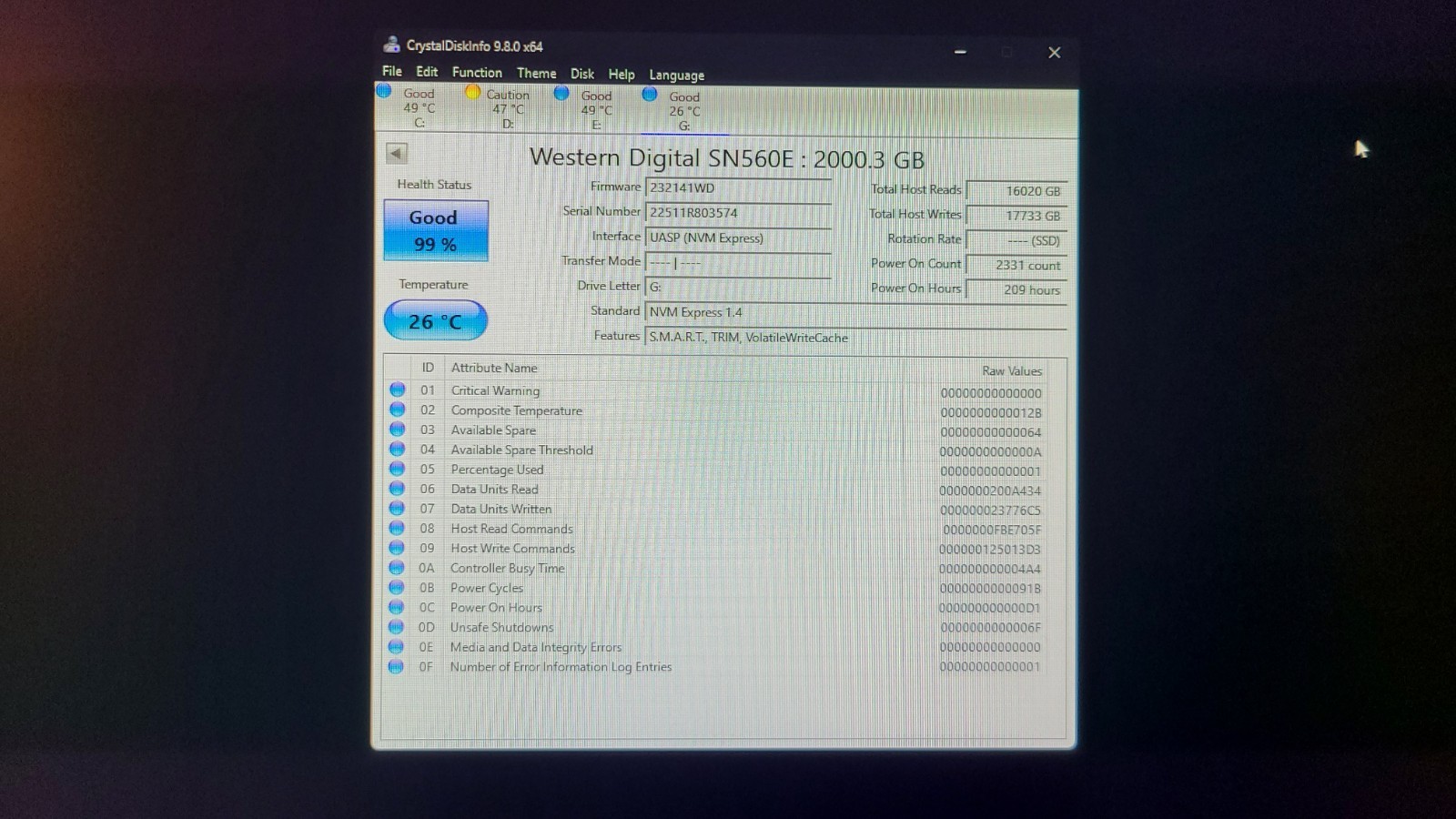Click the Firmware field 232141WD

[738, 188]
